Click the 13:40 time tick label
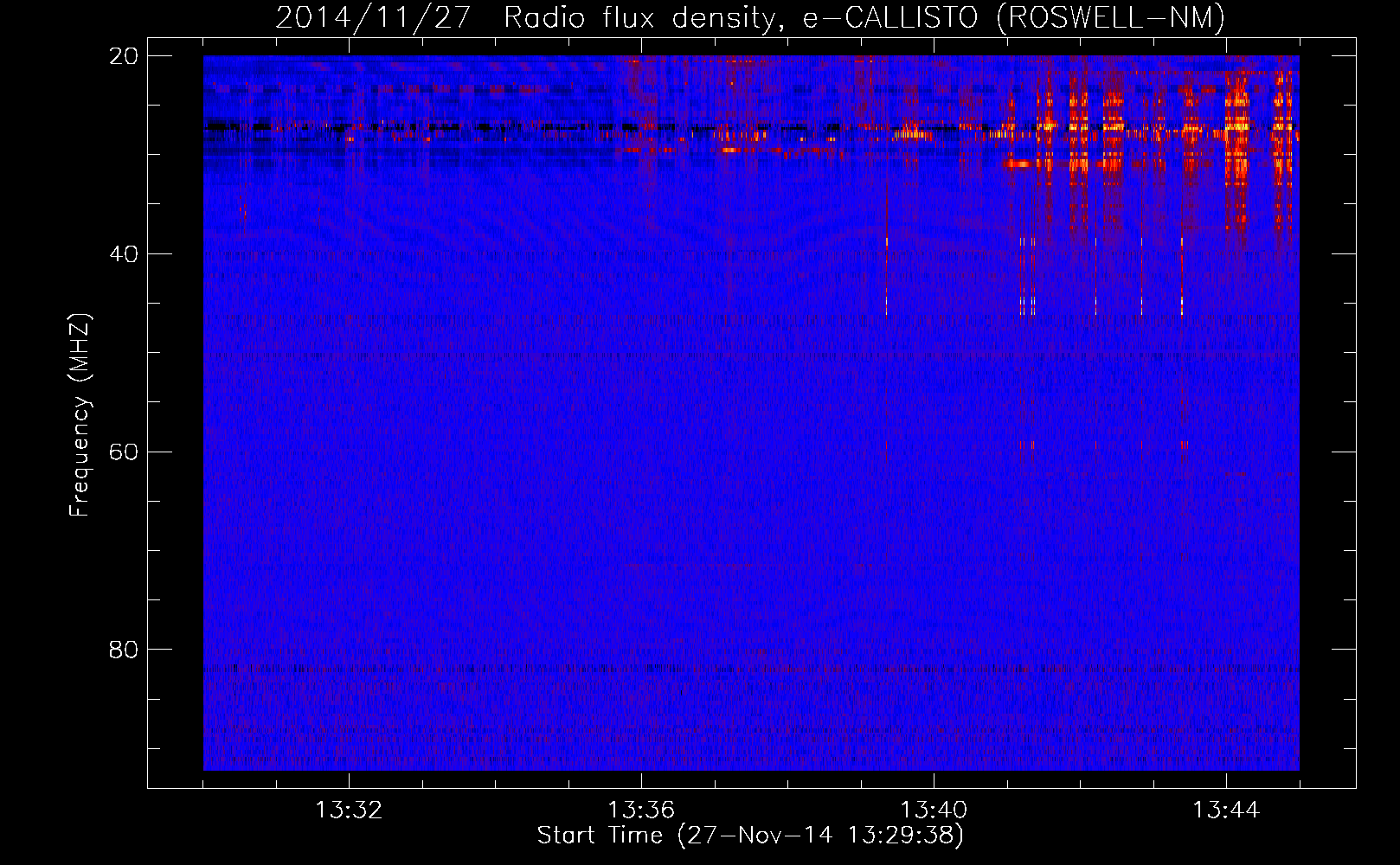 coord(934,811)
